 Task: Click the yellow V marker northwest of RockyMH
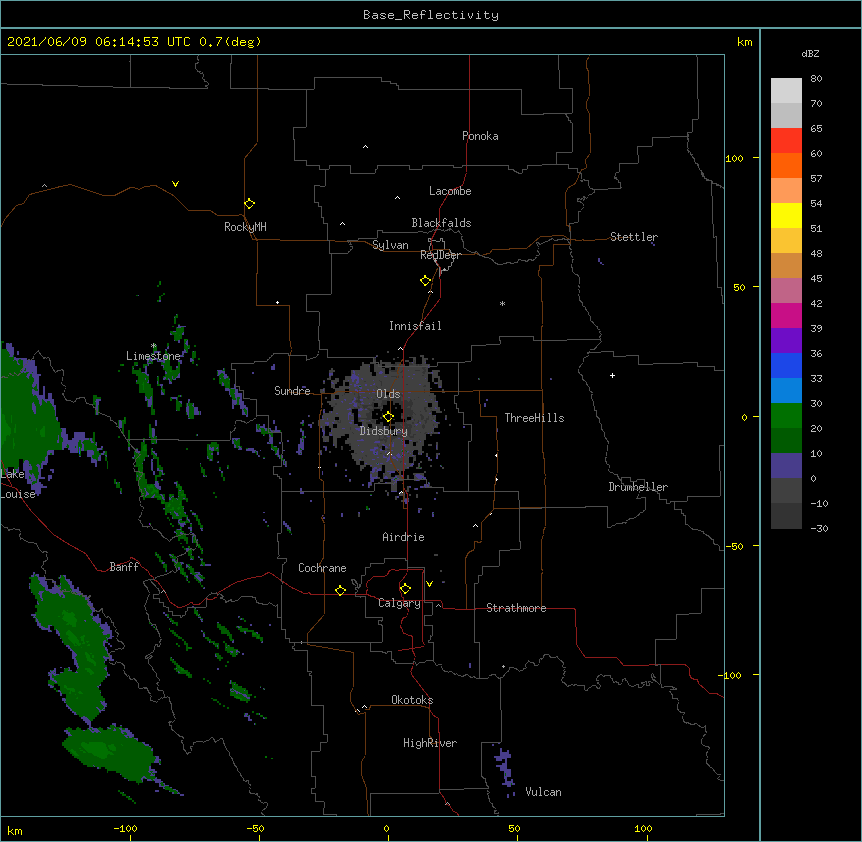click(x=175, y=184)
